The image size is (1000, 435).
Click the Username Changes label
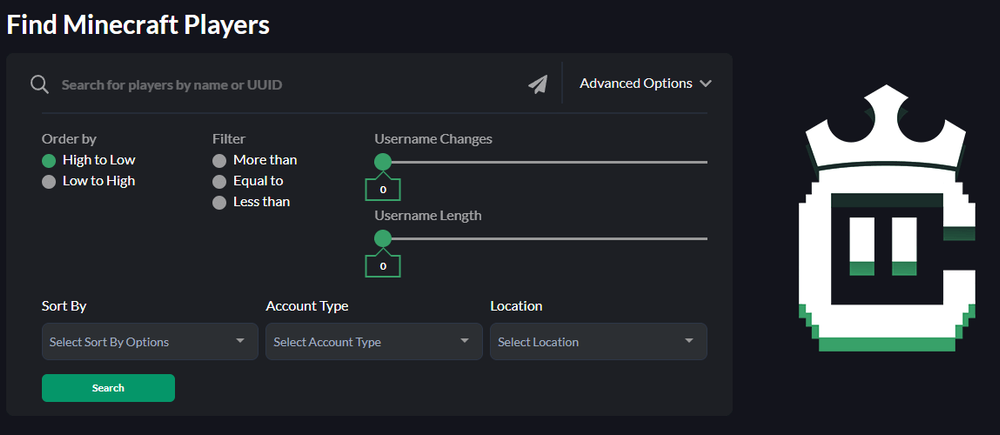[x=434, y=139]
